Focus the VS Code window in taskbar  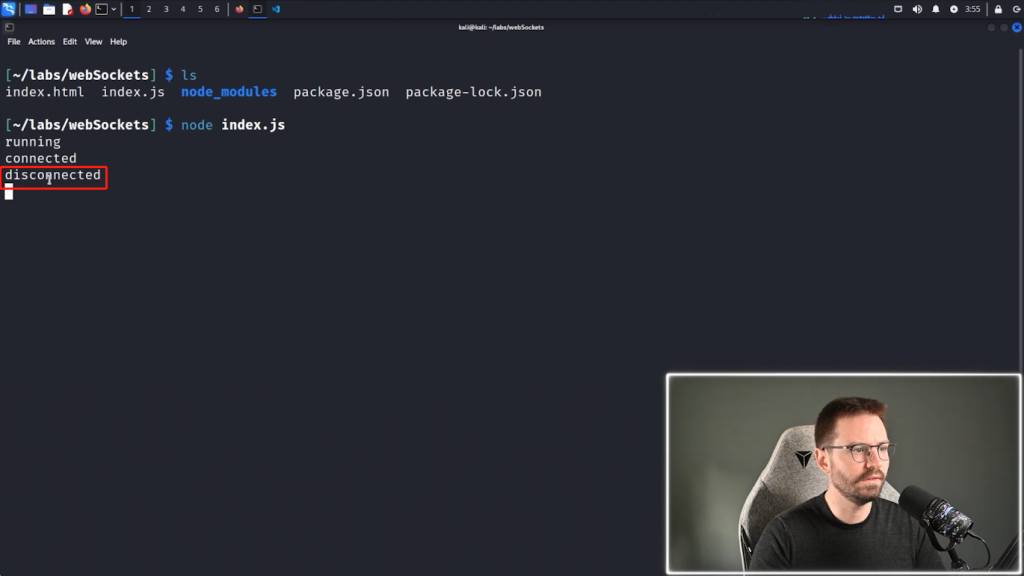click(x=276, y=9)
